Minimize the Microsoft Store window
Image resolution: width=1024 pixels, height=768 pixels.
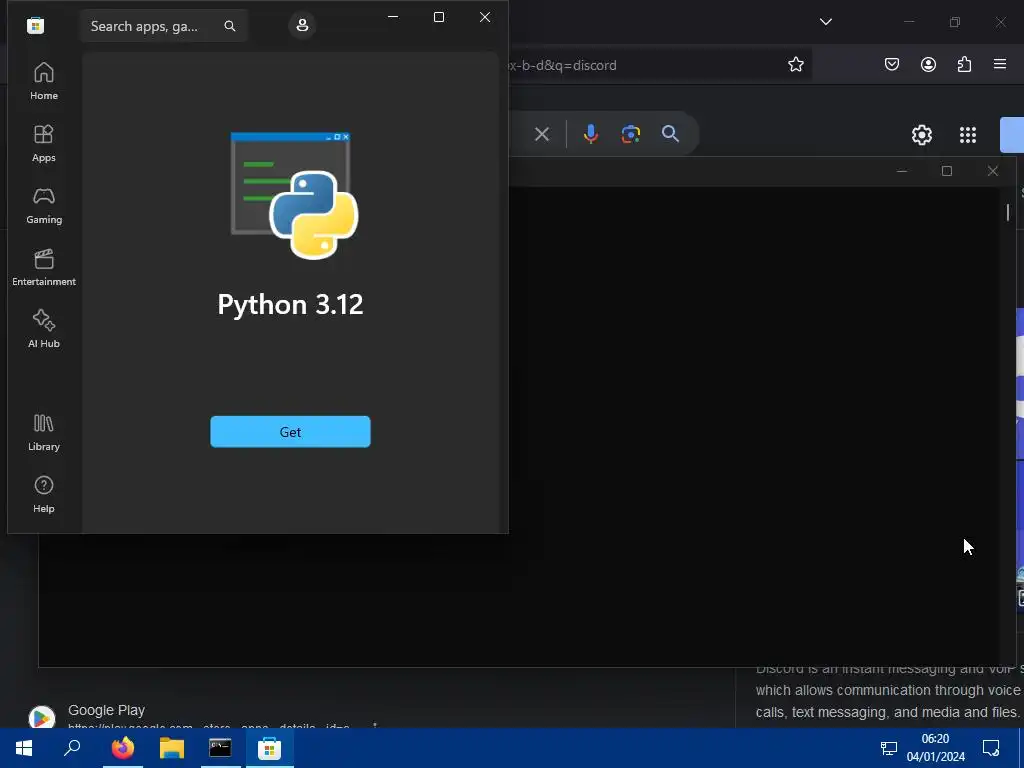[x=393, y=17]
